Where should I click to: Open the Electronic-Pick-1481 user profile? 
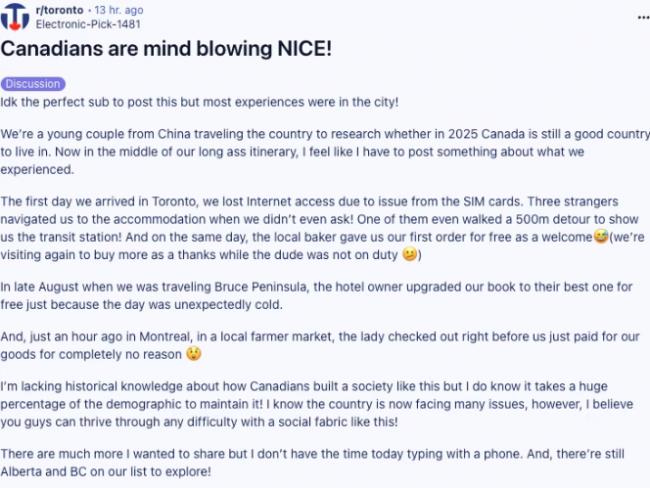coord(88,24)
